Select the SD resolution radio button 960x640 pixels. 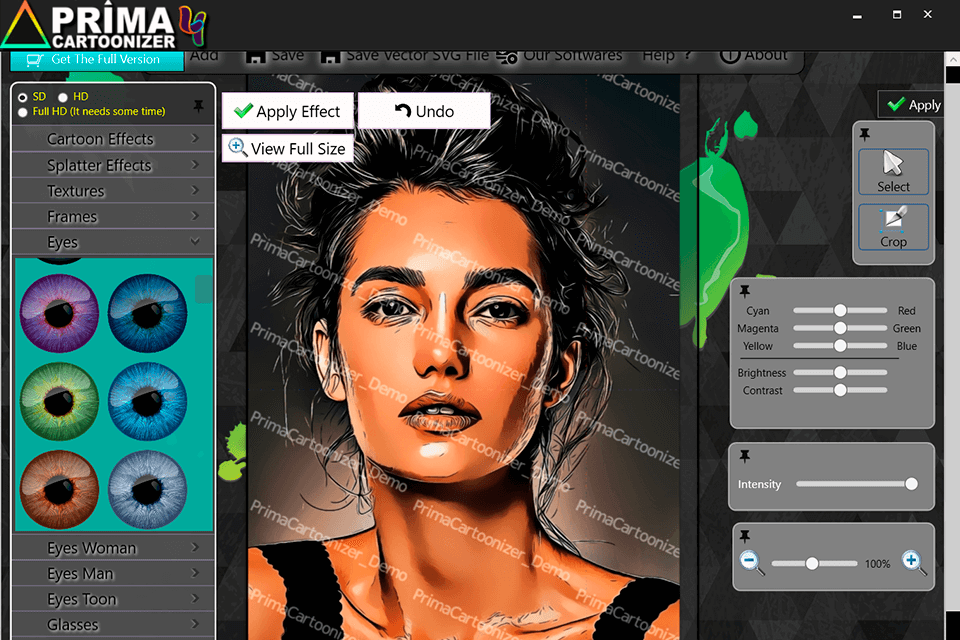[x=21, y=96]
